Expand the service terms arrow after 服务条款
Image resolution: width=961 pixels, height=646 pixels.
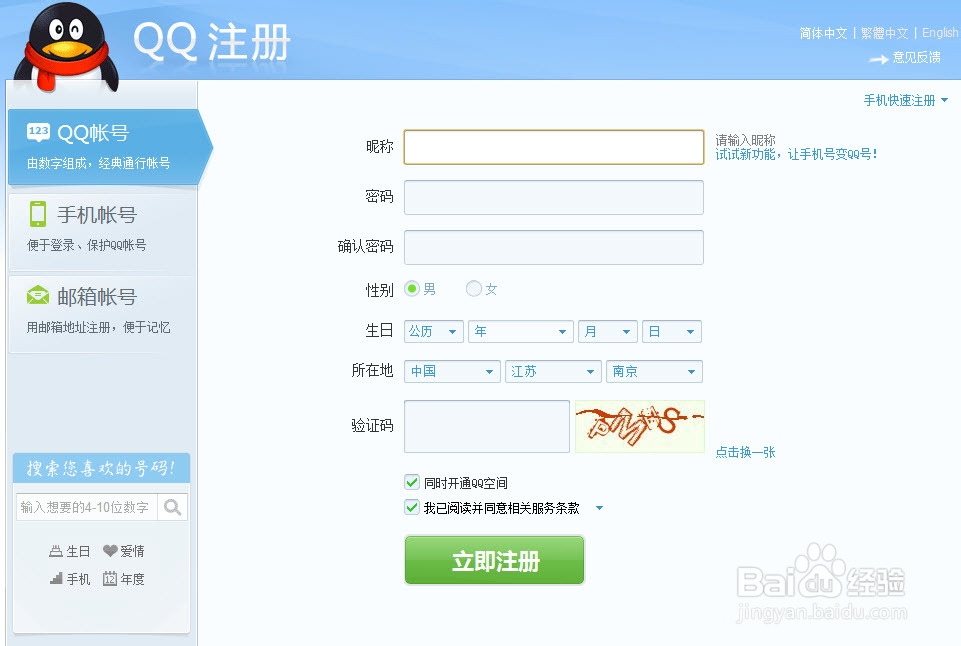click(x=599, y=508)
